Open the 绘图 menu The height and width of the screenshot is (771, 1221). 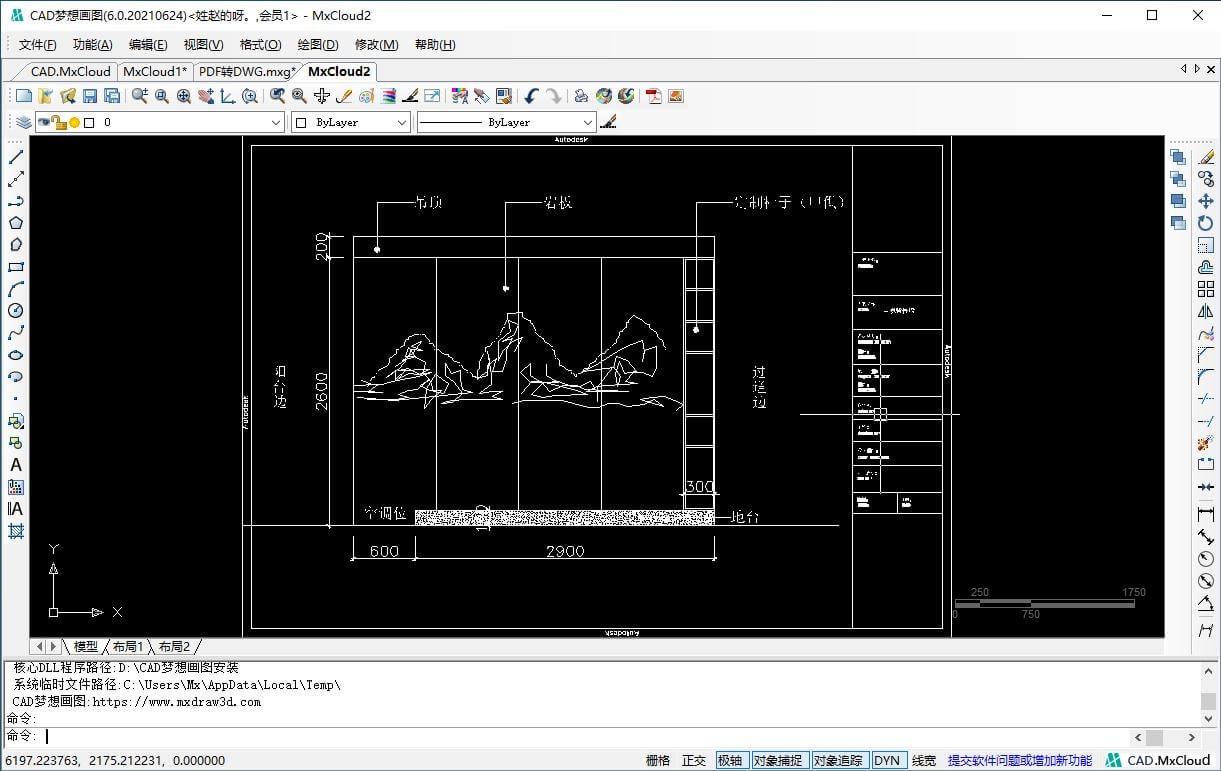[x=317, y=44]
